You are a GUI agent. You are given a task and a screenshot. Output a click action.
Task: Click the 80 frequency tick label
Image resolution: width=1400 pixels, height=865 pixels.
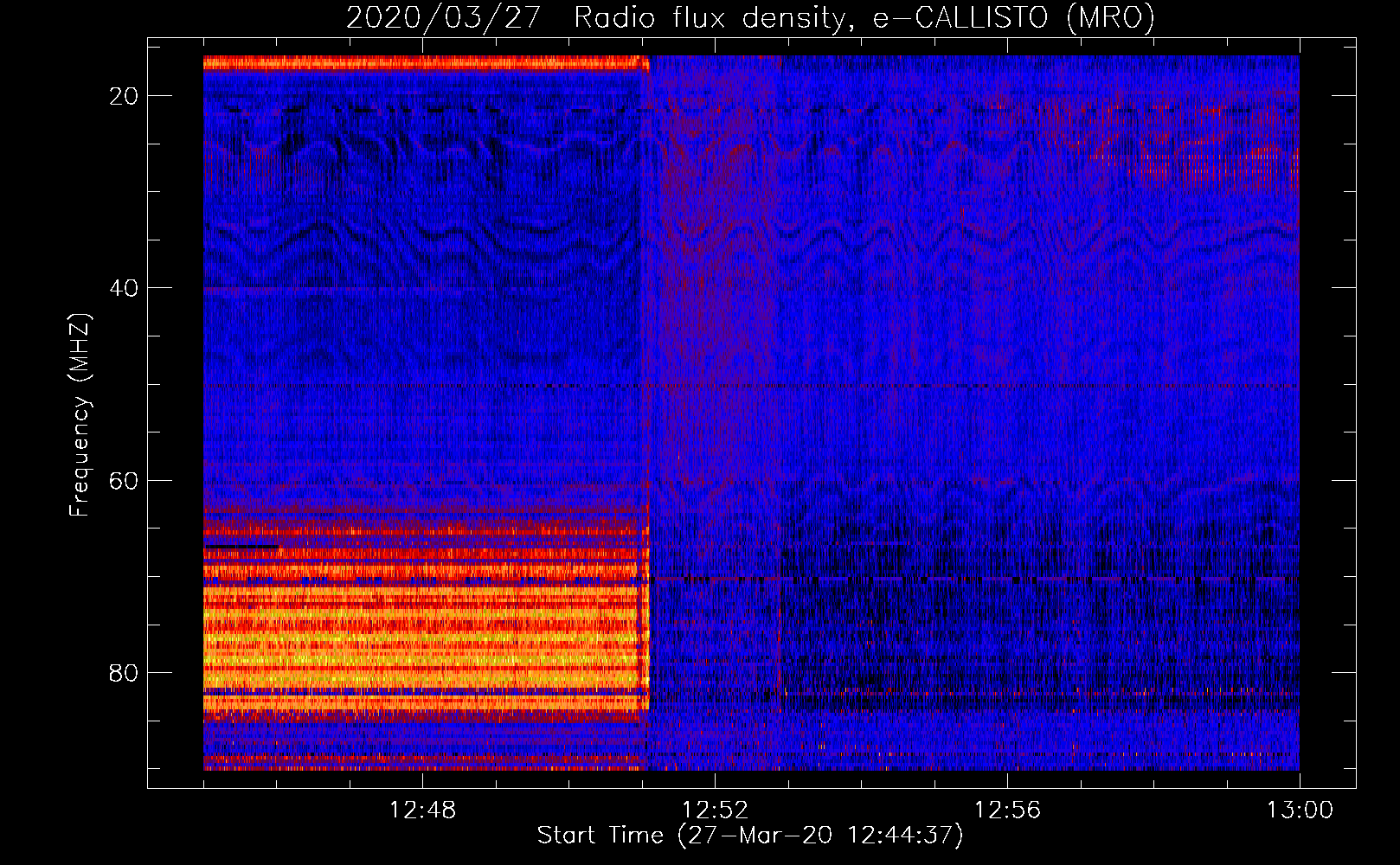(x=125, y=672)
